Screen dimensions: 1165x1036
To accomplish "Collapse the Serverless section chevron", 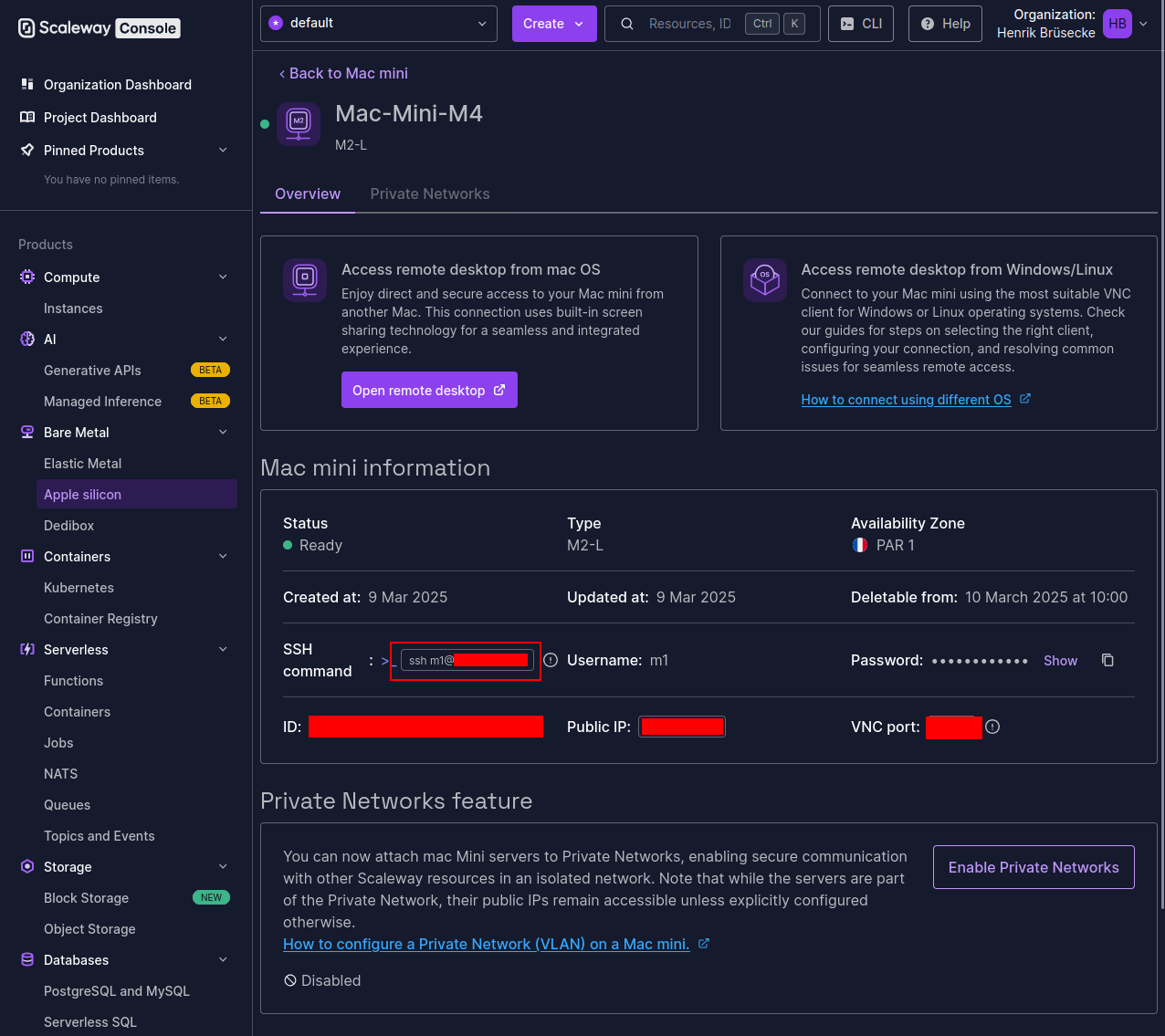I will point(223,650).
